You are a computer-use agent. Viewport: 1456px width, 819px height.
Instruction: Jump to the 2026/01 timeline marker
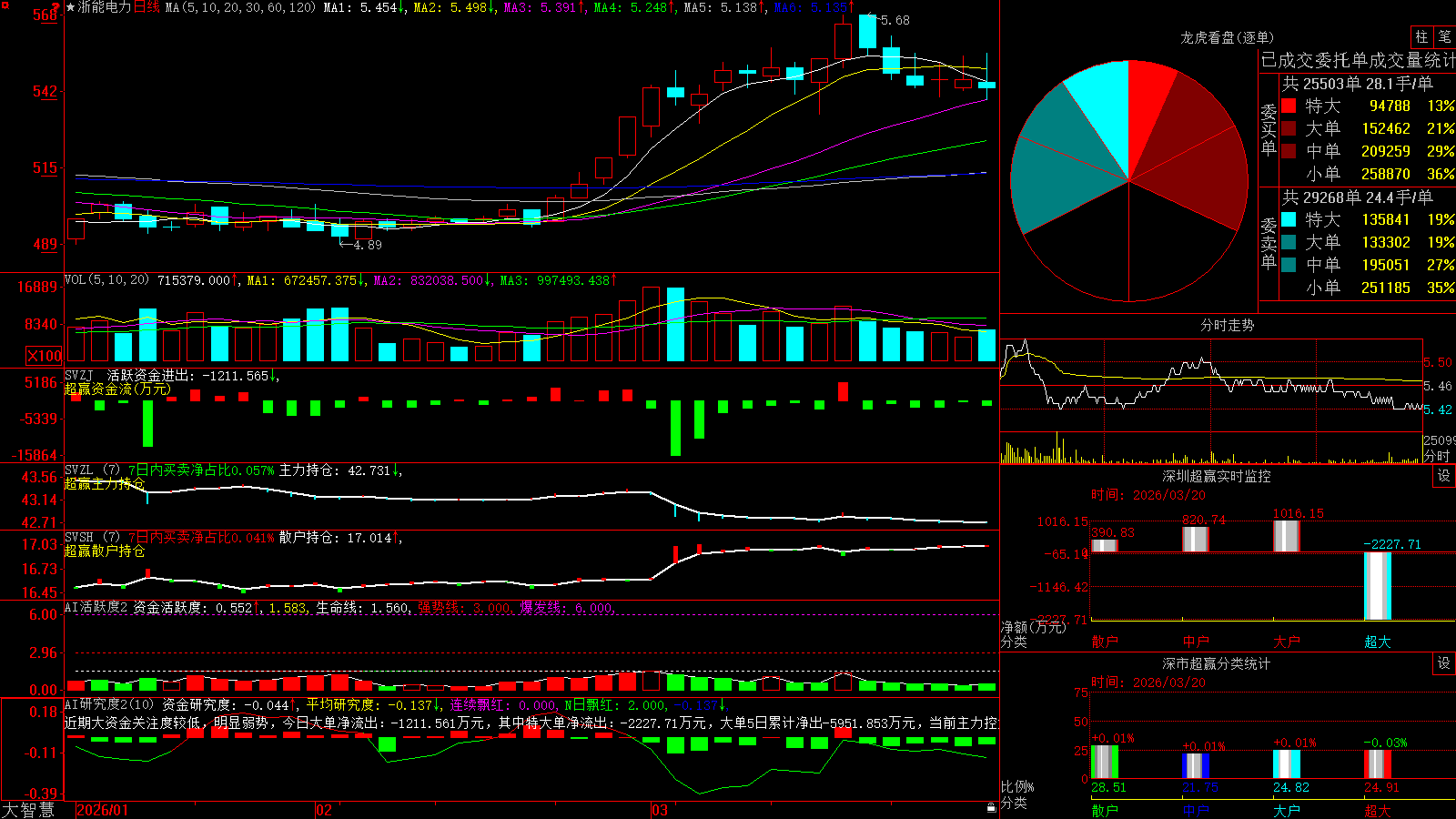(x=103, y=810)
